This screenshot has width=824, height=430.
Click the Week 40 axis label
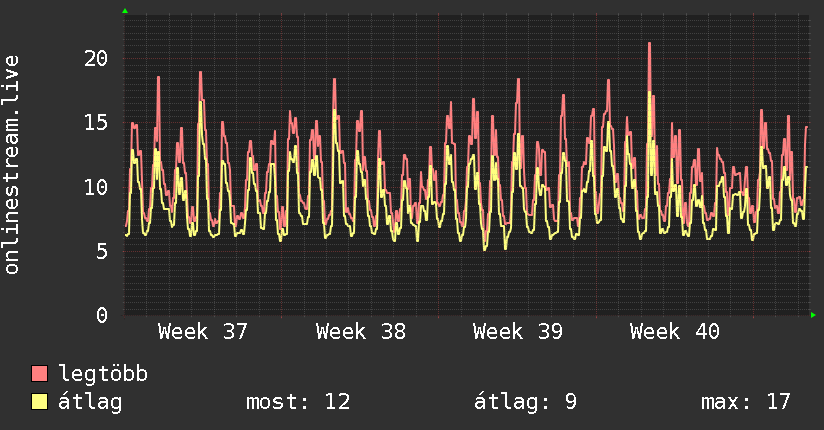(x=675, y=332)
